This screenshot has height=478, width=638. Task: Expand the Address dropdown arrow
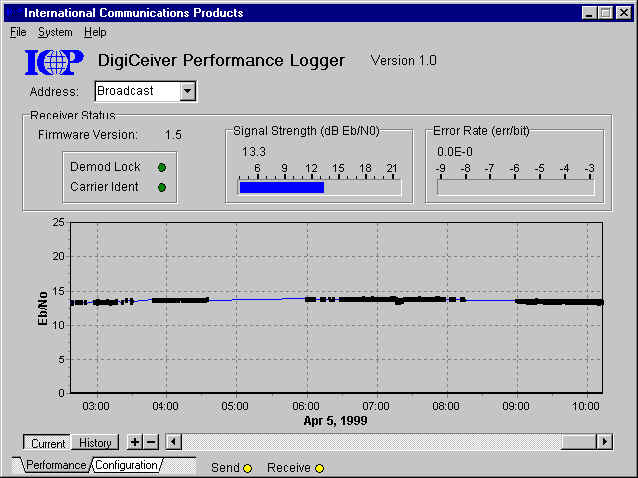pyautogui.click(x=187, y=91)
